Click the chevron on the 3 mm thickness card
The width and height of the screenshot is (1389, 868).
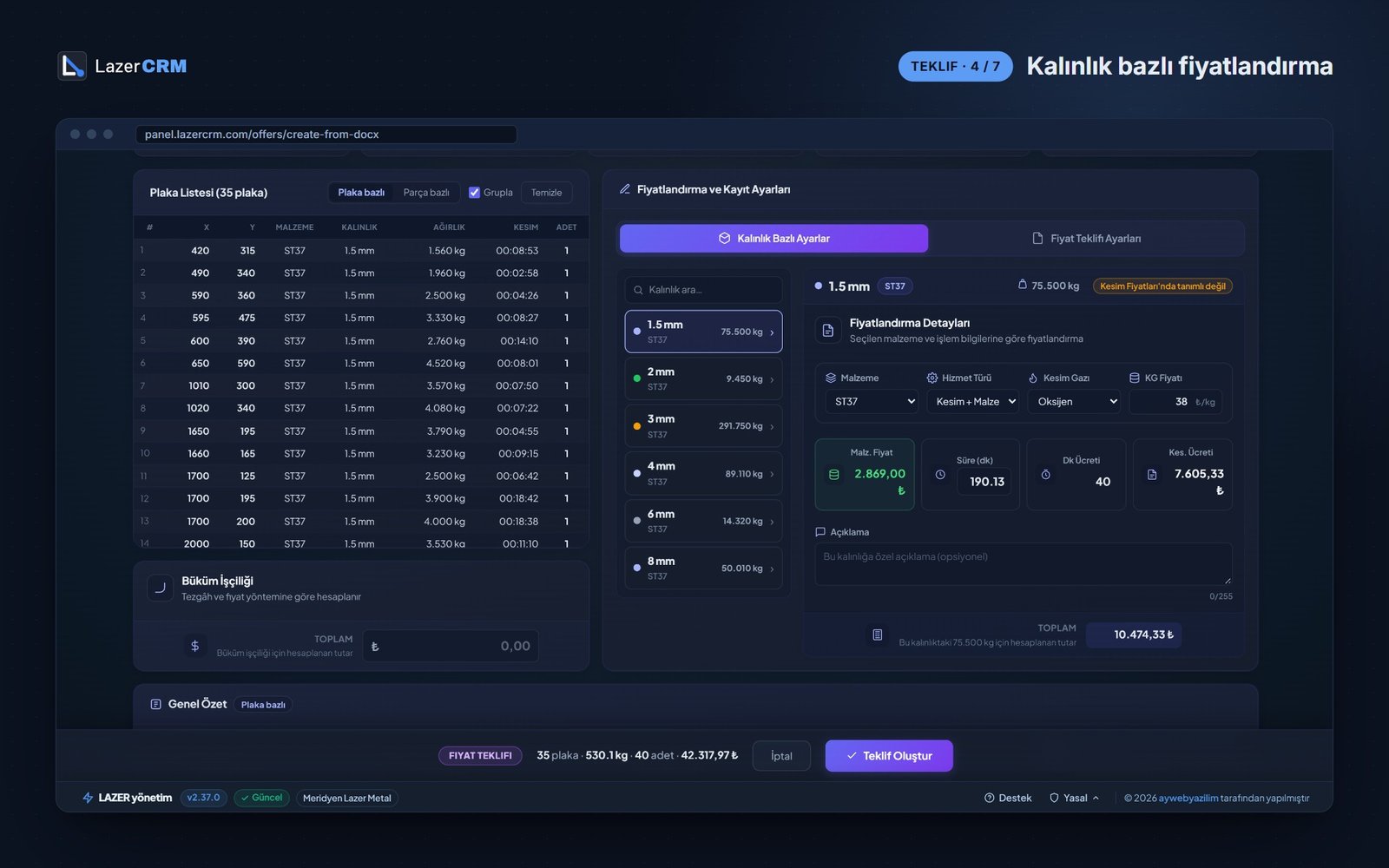[772, 426]
